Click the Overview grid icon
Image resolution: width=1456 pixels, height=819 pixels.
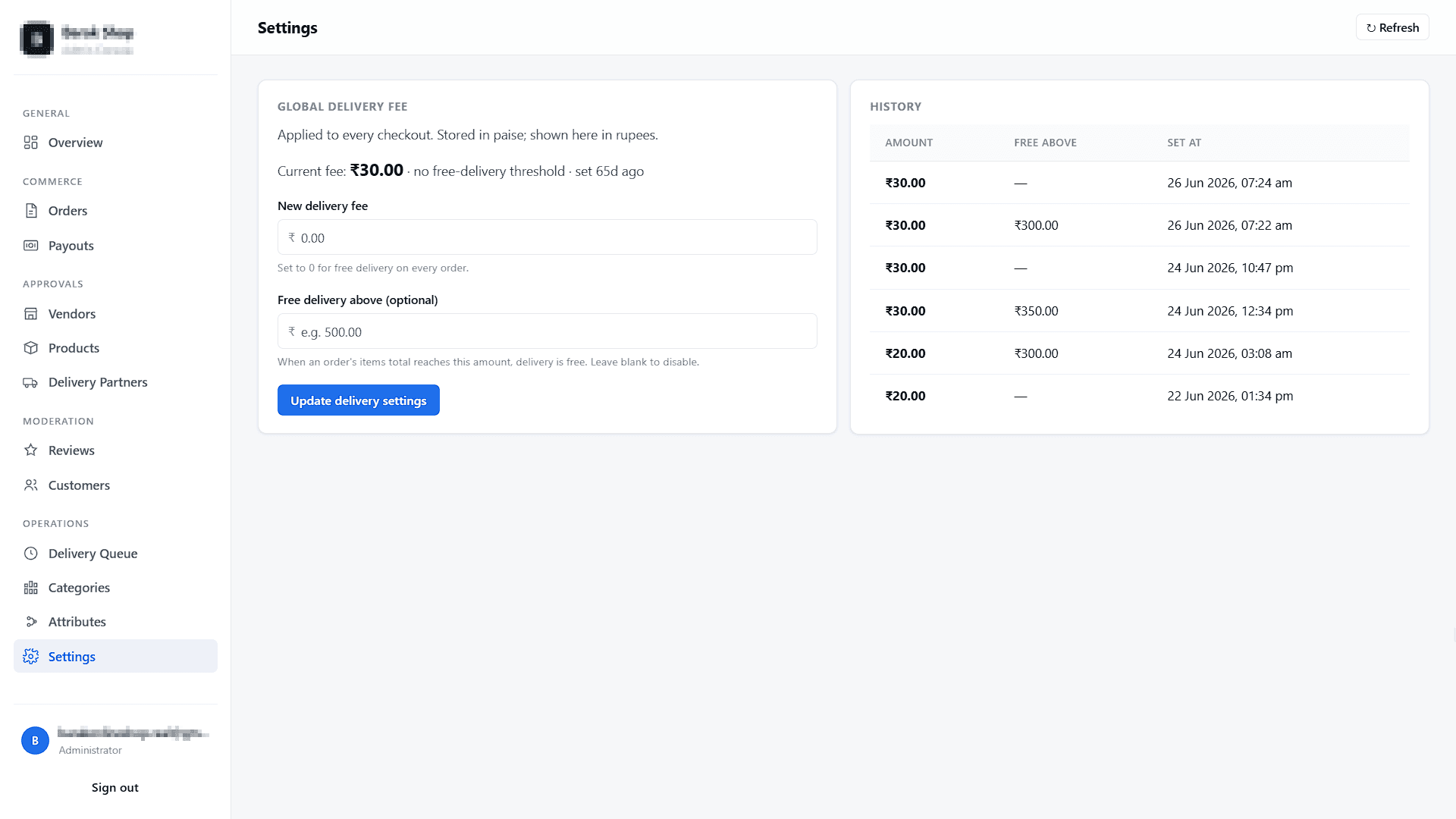tap(30, 143)
